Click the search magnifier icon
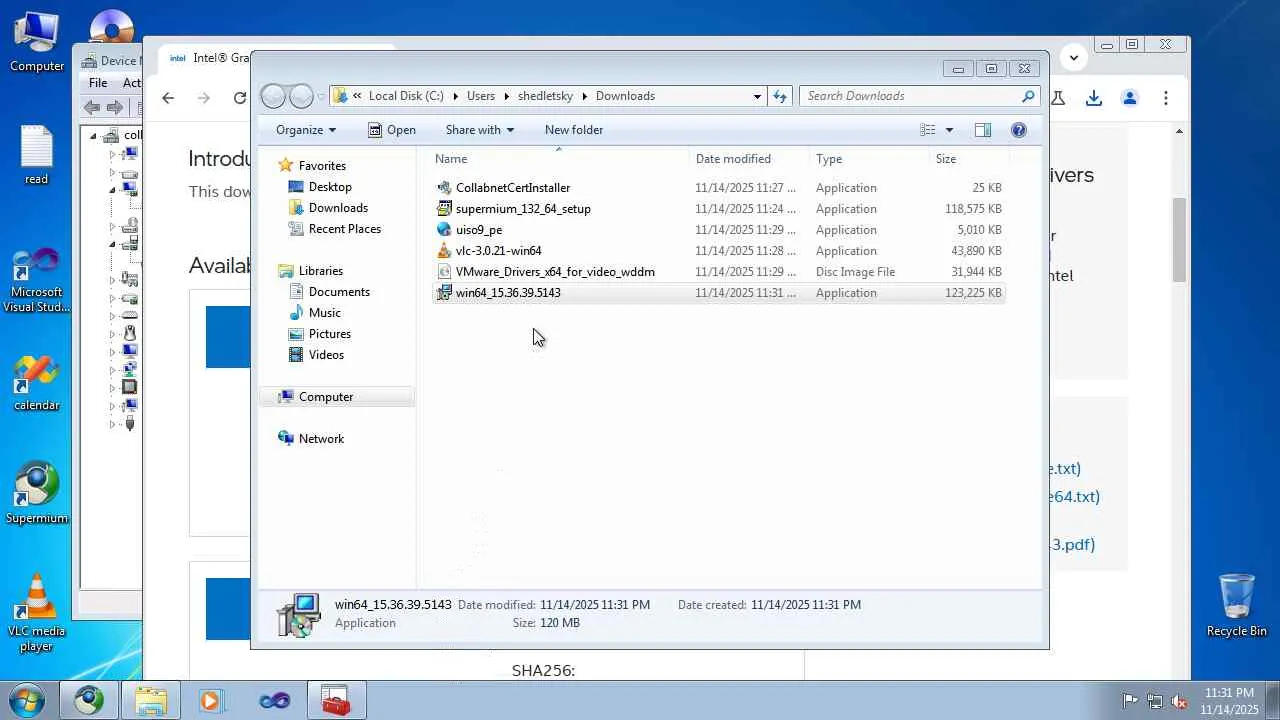The height and width of the screenshot is (720, 1280). point(1027,96)
